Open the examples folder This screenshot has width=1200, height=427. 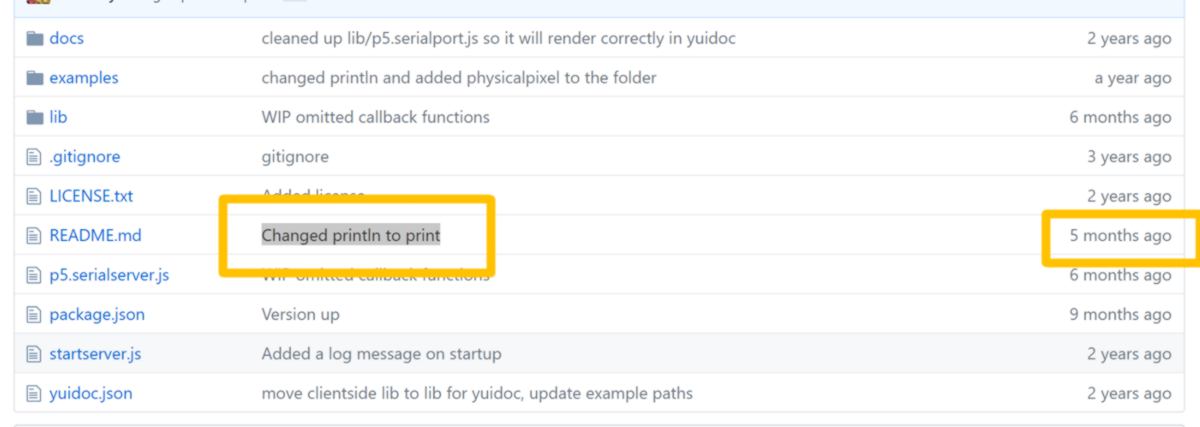tap(83, 78)
